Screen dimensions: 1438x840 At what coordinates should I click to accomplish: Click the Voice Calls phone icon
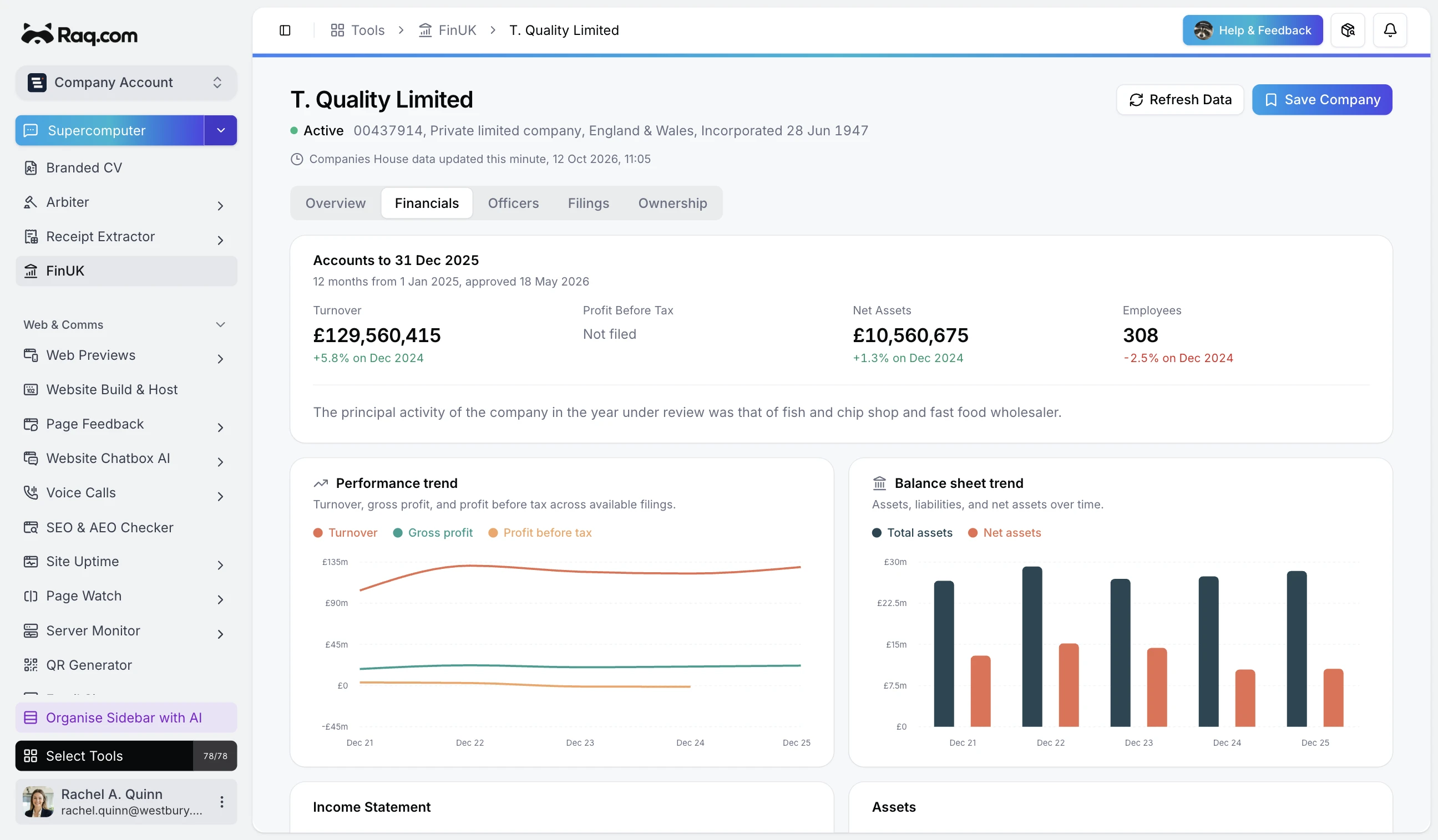click(x=31, y=493)
